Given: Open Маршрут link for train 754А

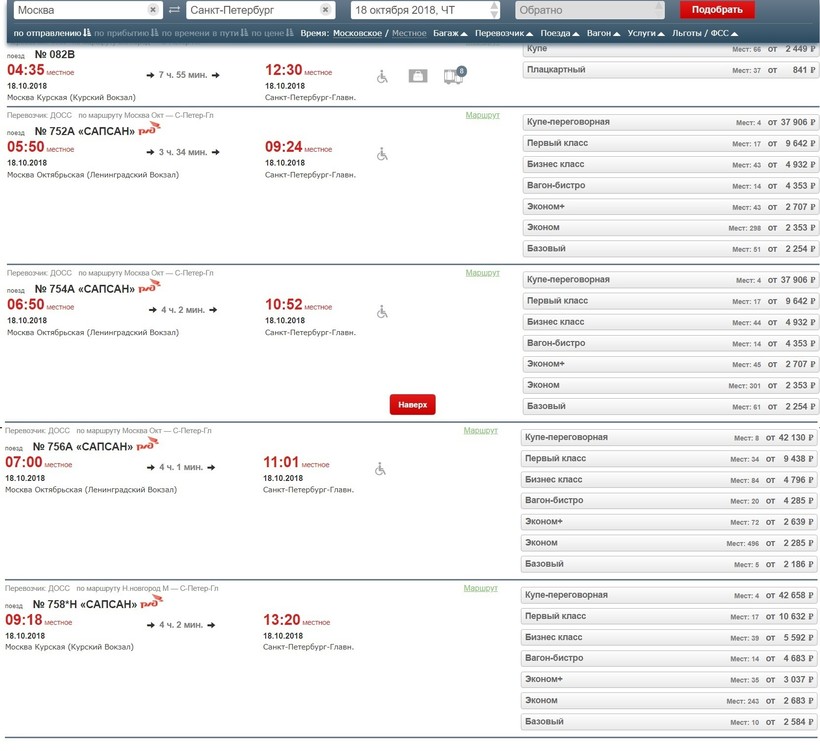Looking at the screenshot, I should click(x=482, y=273).
